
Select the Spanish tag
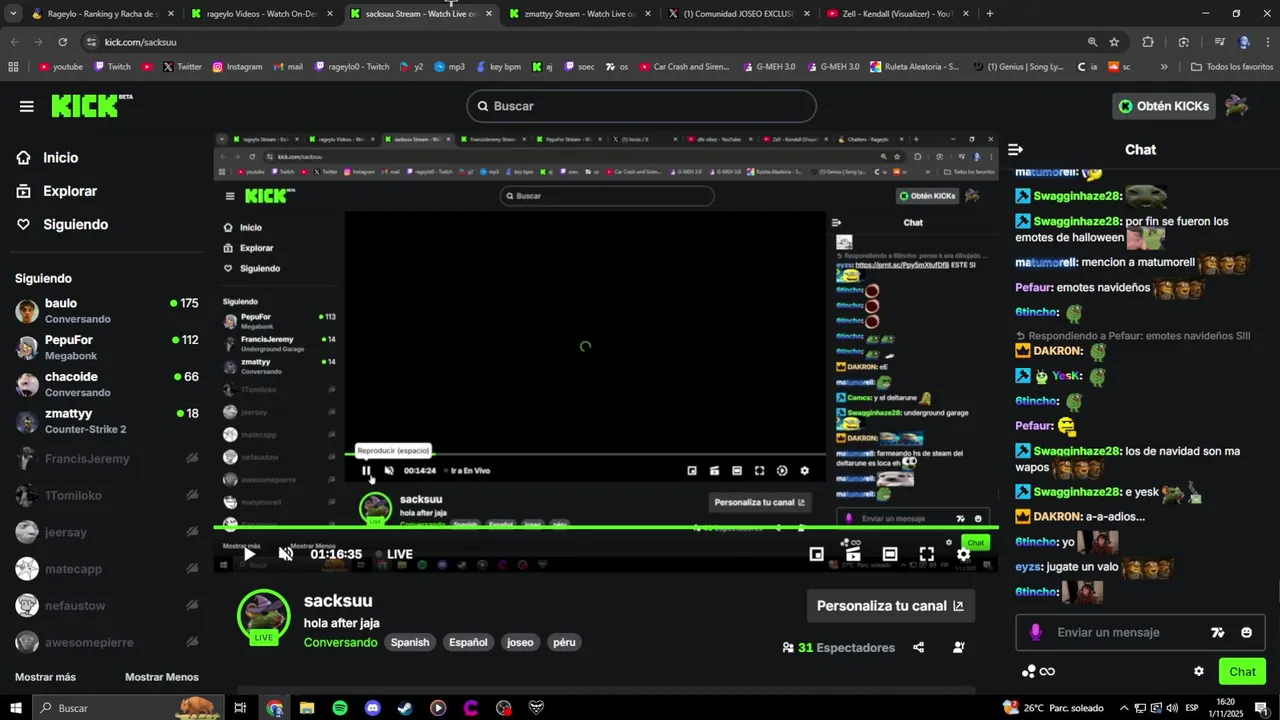pos(410,642)
